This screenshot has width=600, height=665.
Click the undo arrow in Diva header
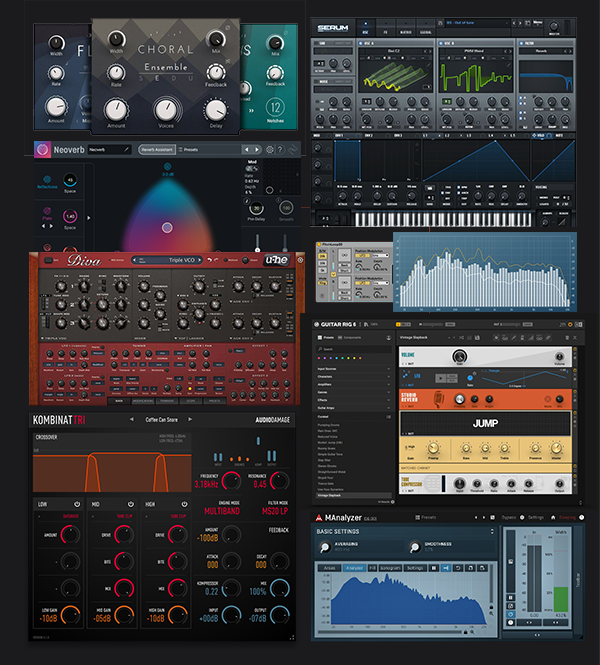210,260
